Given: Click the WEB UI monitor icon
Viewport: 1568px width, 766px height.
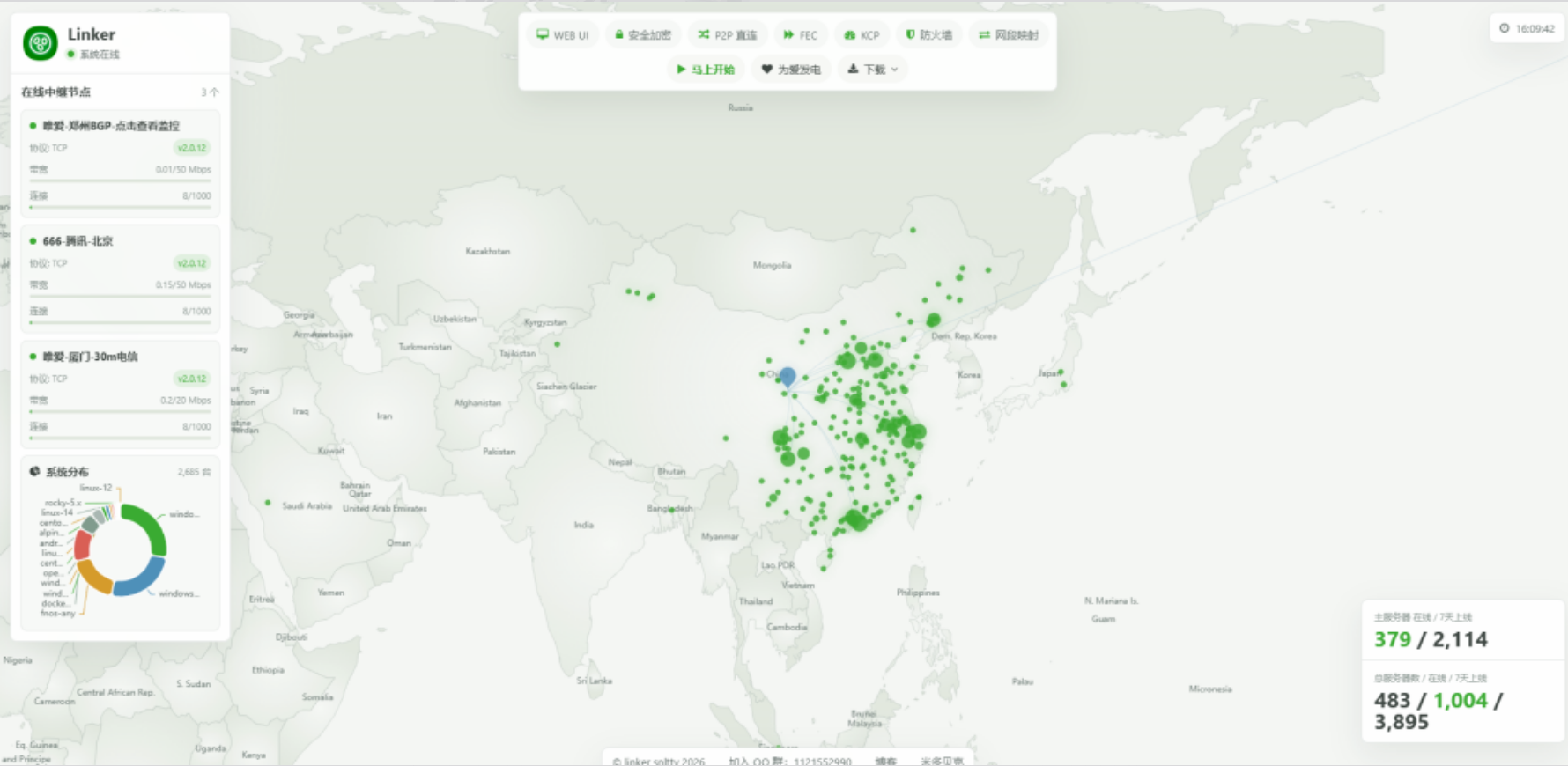Looking at the screenshot, I should (543, 35).
